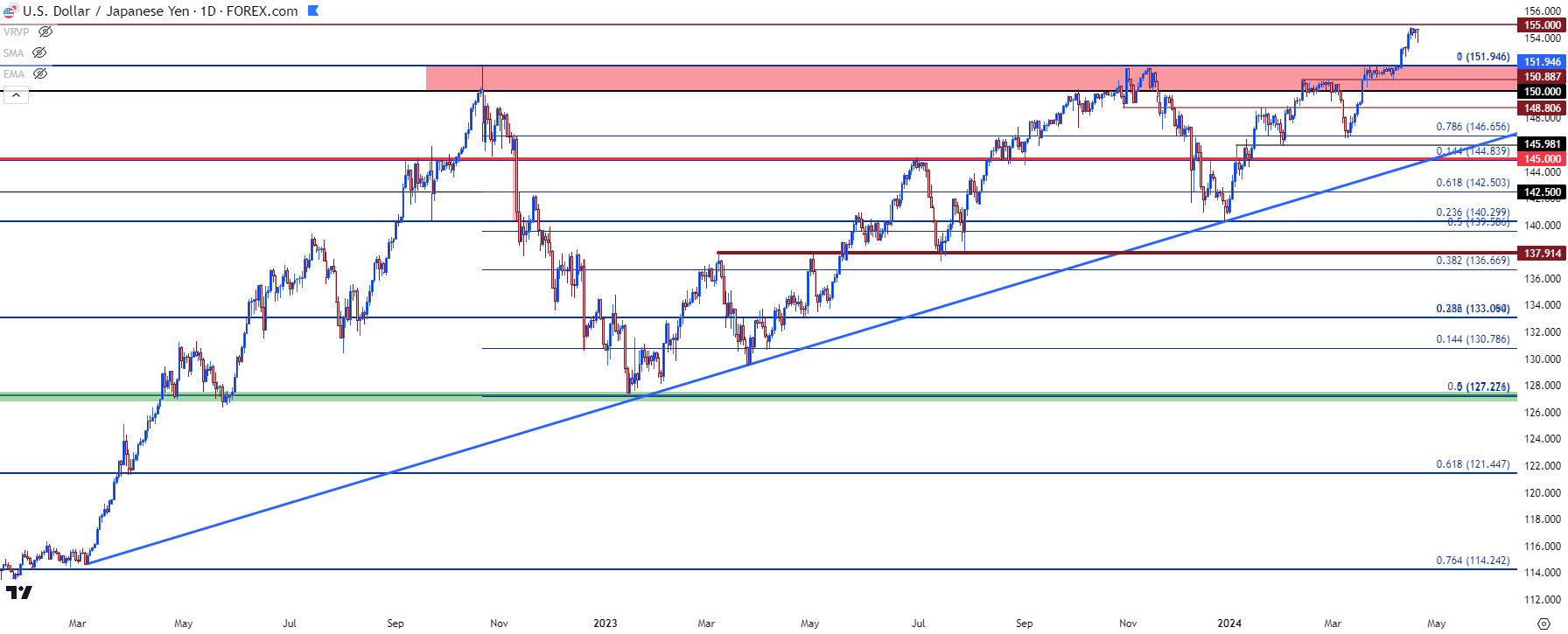Click Fibonacci label 0.764 (114.242)
Image resolution: width=1568 pixels, height=634 pixels.
click(x=1473, y=561)
